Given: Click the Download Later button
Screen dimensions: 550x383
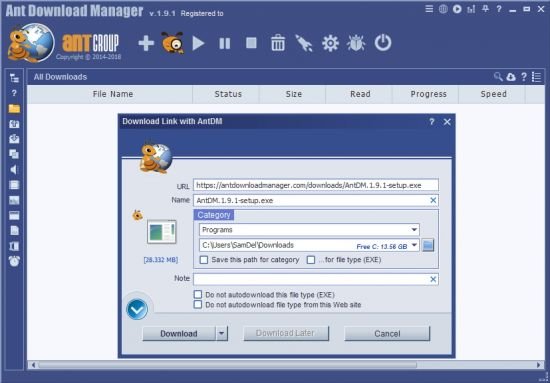Looking at the screenshot, I should click(x=286, y=333).
